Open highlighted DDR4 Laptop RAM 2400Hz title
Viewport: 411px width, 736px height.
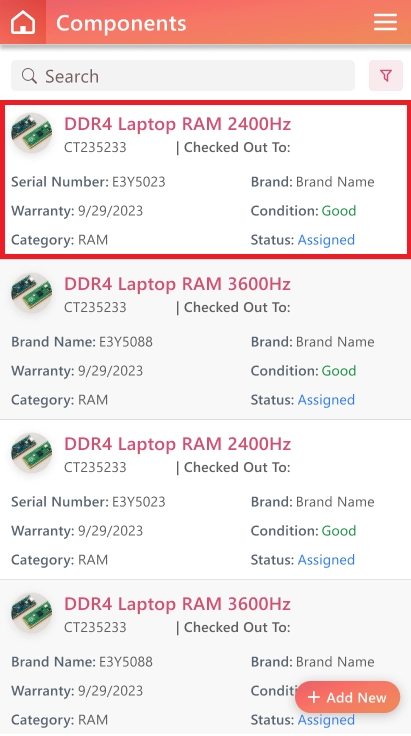pyautogui.click(x=177, y=124)
